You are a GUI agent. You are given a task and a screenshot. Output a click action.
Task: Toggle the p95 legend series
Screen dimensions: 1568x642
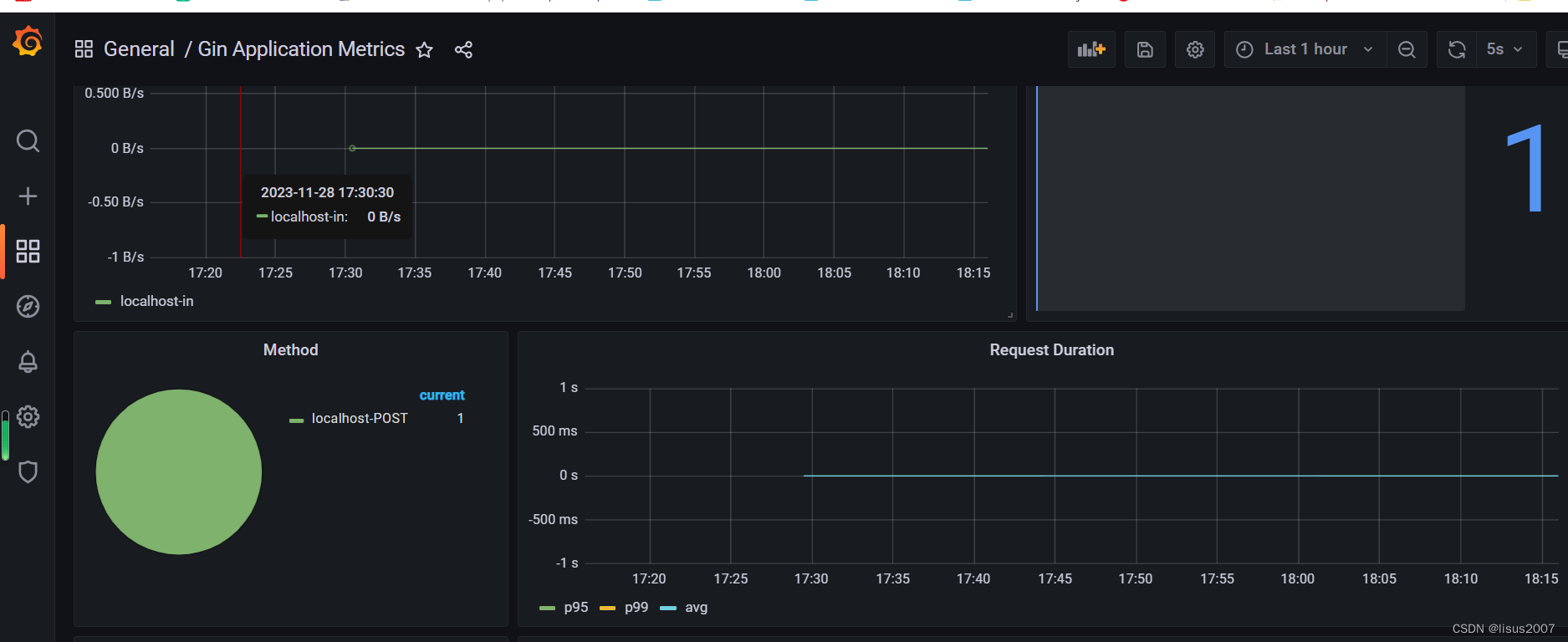tap(576, 607)
